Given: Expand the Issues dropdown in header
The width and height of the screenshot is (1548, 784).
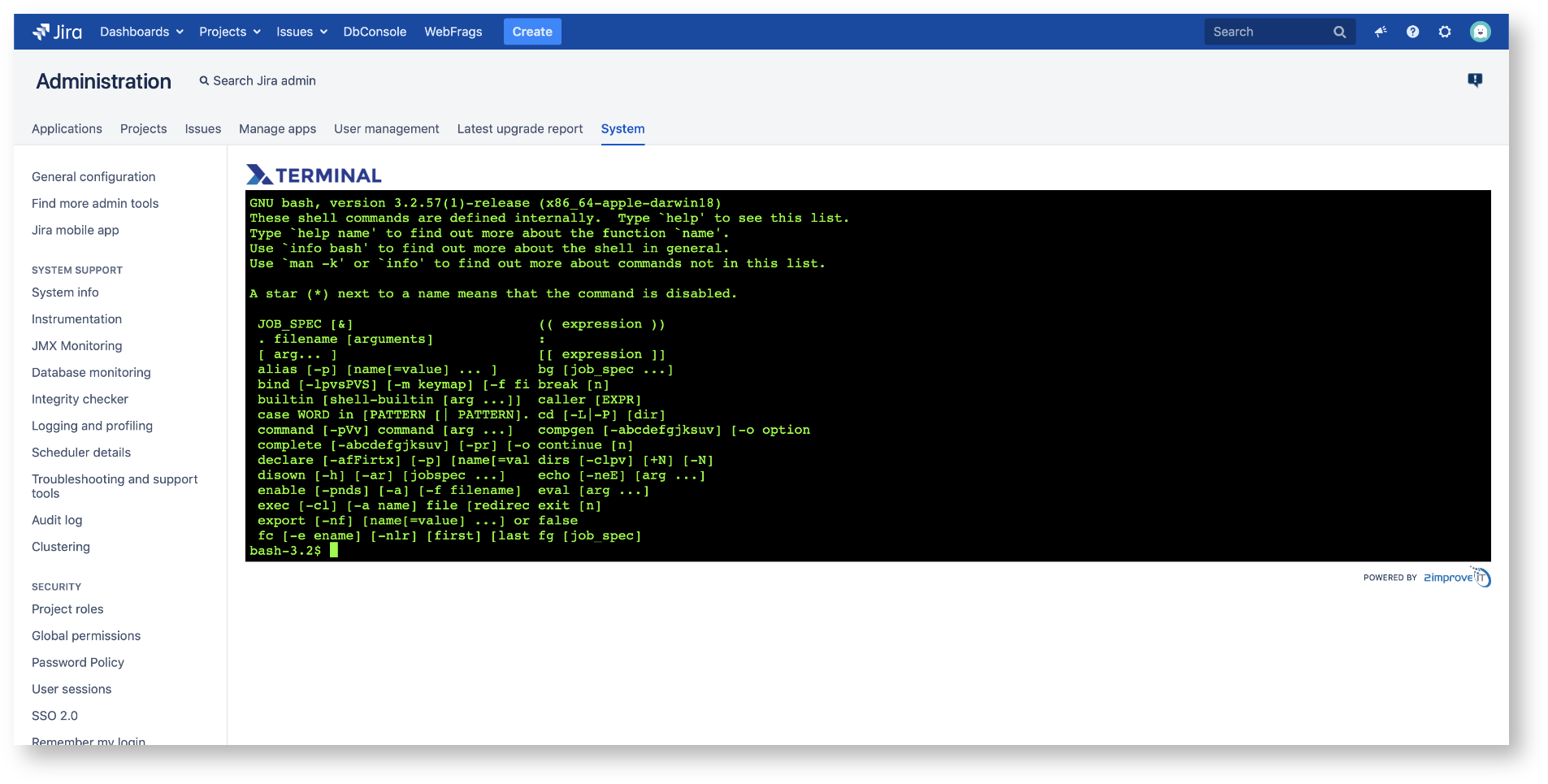Looking at the screenshot, I should click(x=301, y=32).
